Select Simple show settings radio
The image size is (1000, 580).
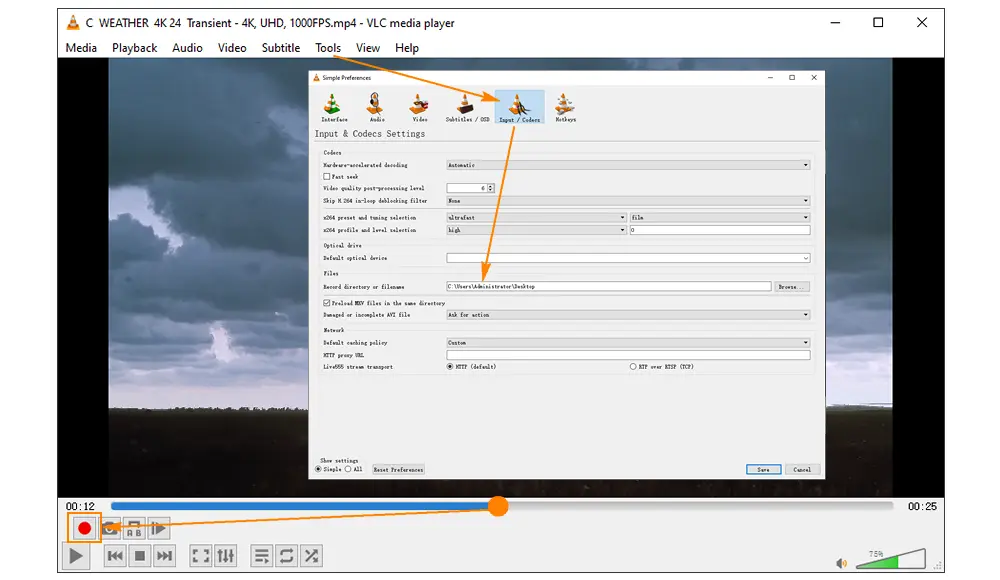click(318, 469)
